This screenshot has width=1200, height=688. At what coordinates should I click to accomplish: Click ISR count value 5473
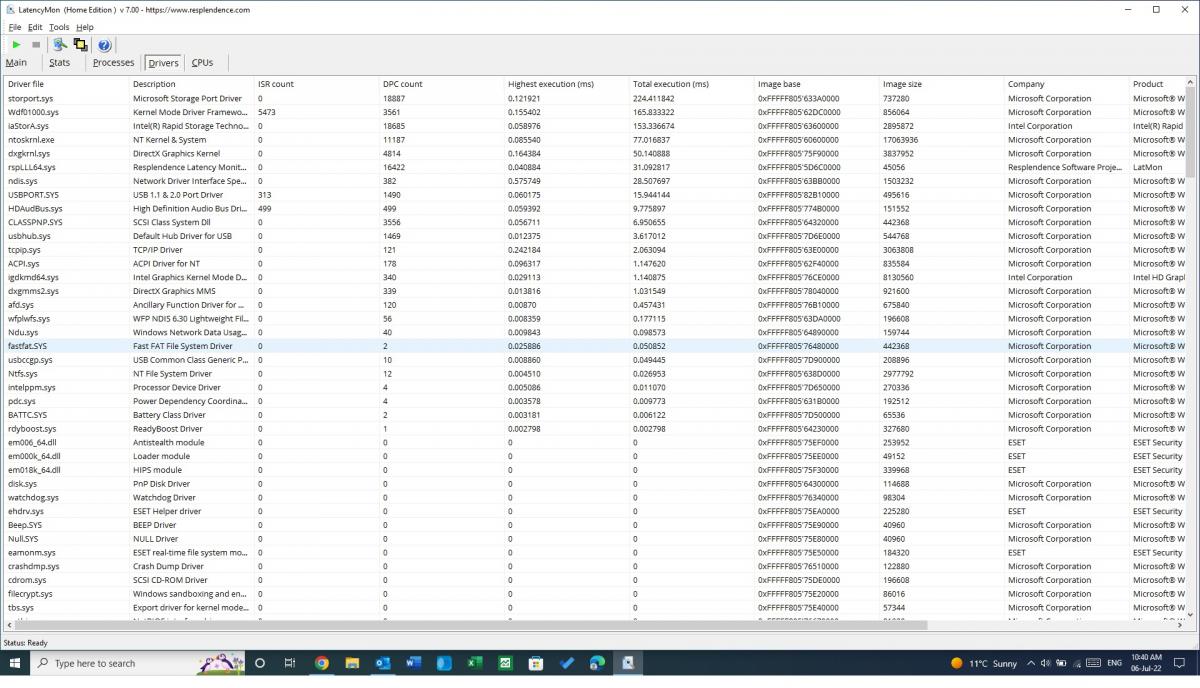click(x=267, y=113)
